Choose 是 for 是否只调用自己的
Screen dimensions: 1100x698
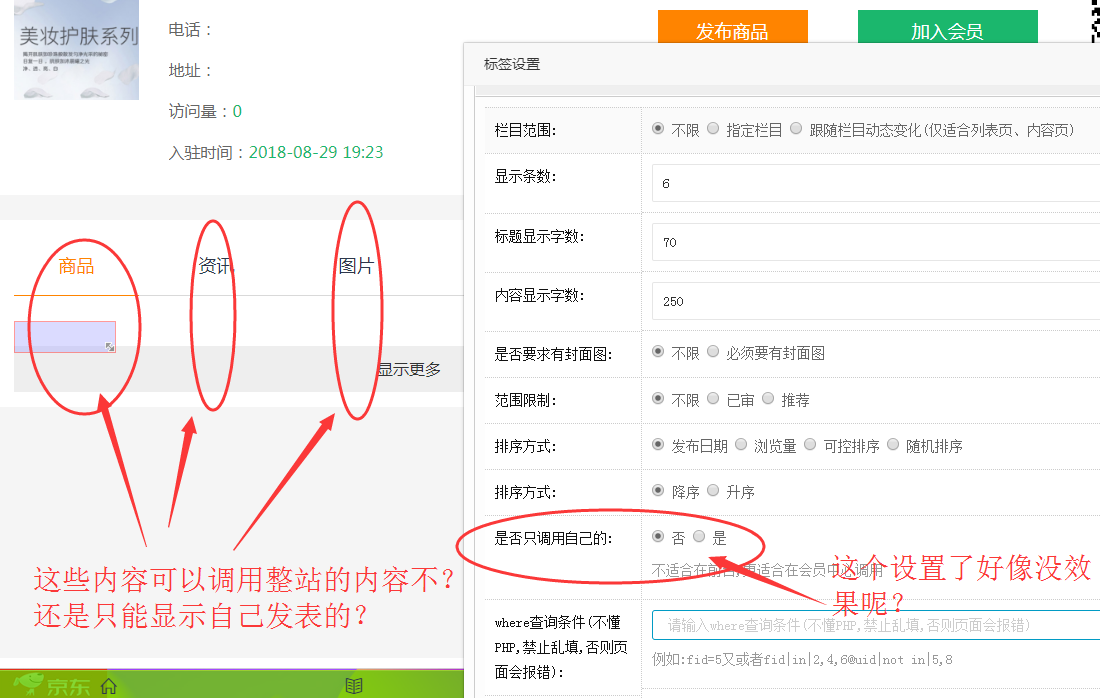point(699,537)
